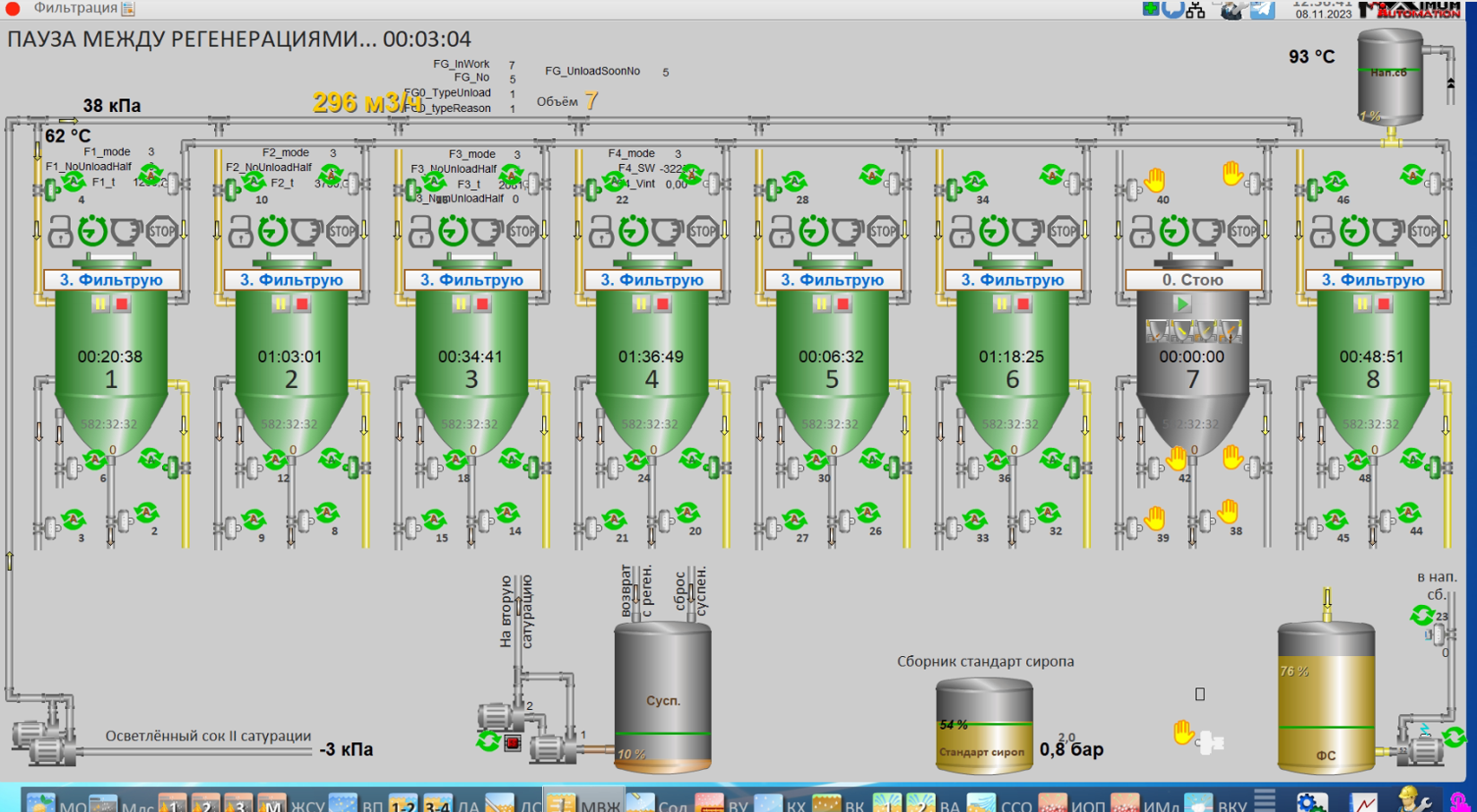Click the 296 м3/ч flow value

(x=367, y=103)
